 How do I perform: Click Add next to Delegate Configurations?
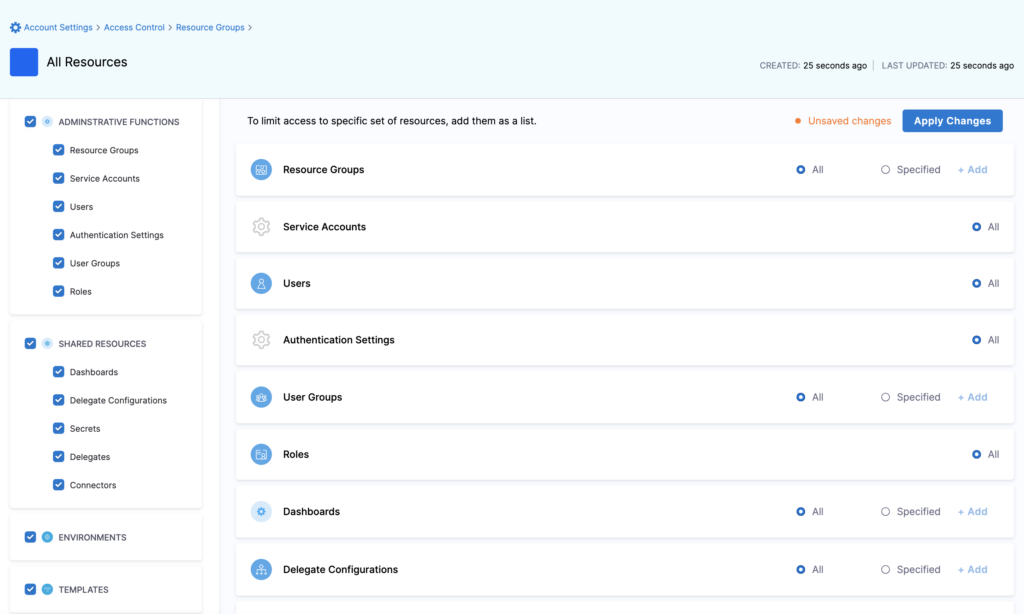coord(972,569)
